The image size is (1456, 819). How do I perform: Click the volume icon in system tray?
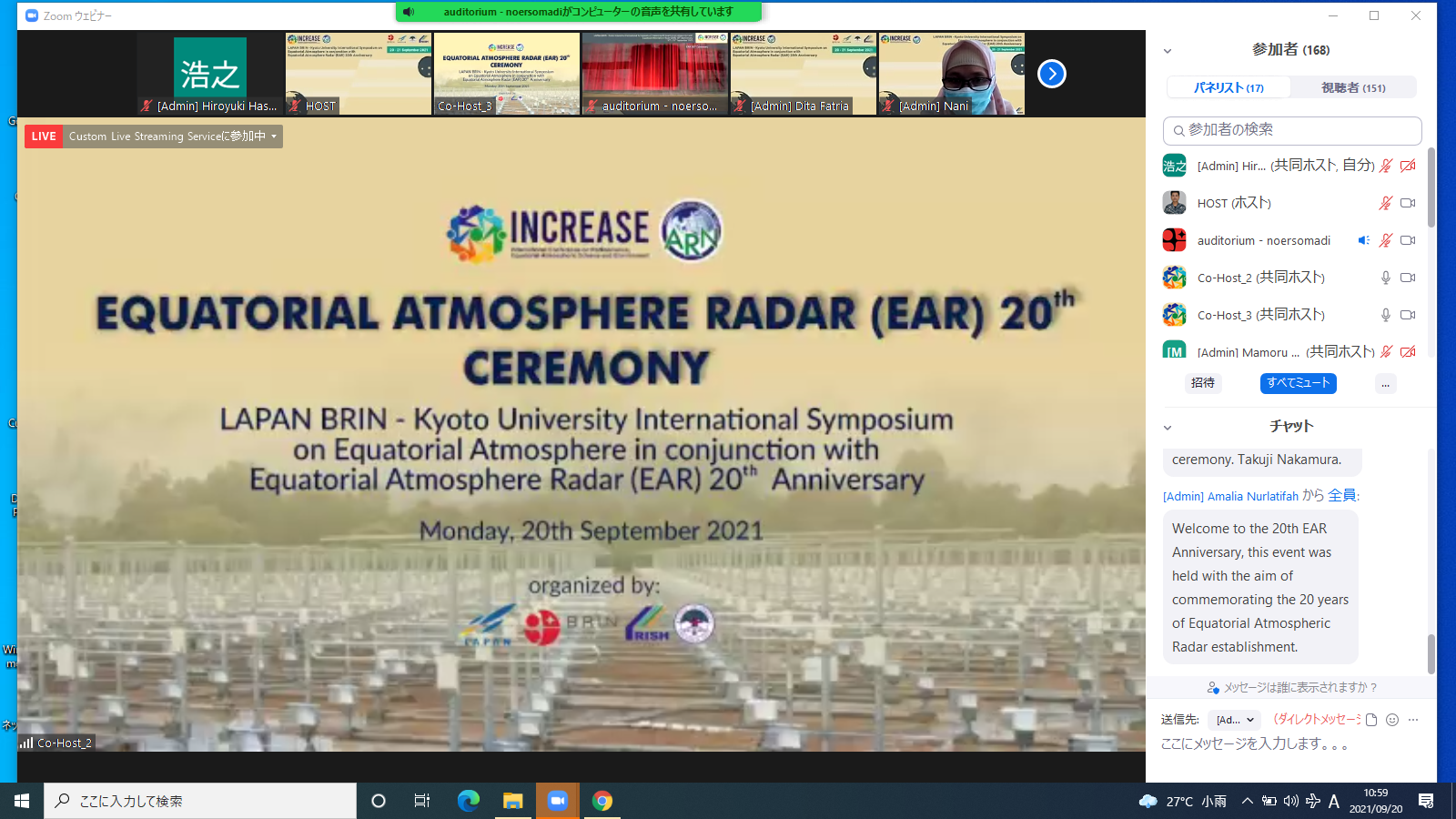point(1290,801)
